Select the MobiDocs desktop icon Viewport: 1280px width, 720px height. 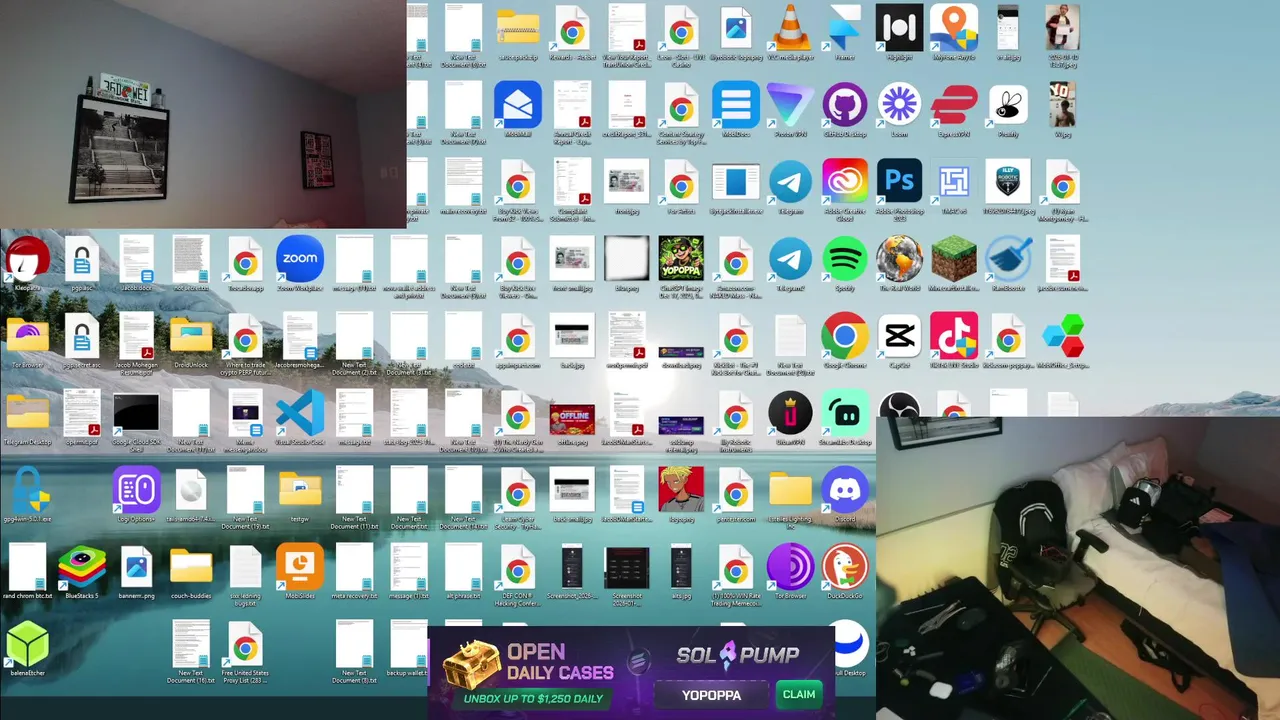click(736, 105)
